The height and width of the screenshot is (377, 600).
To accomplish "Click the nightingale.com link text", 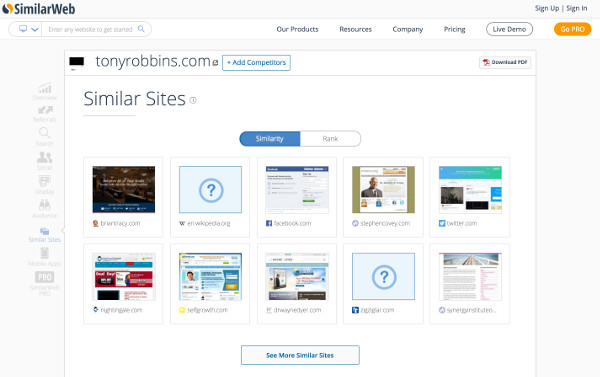I will 121,310.
